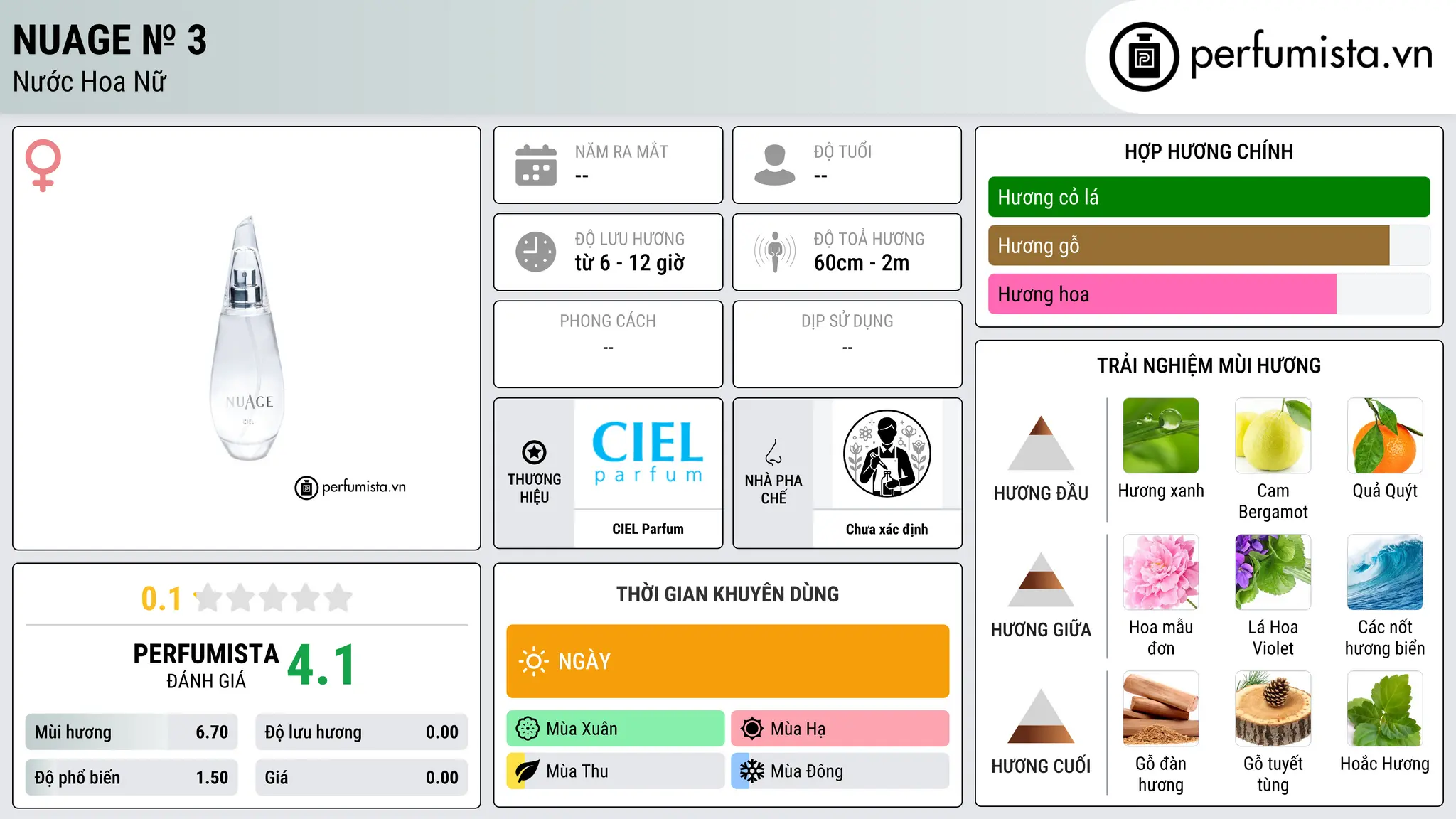Click the green Hương cỏ lá bar

1209,197
